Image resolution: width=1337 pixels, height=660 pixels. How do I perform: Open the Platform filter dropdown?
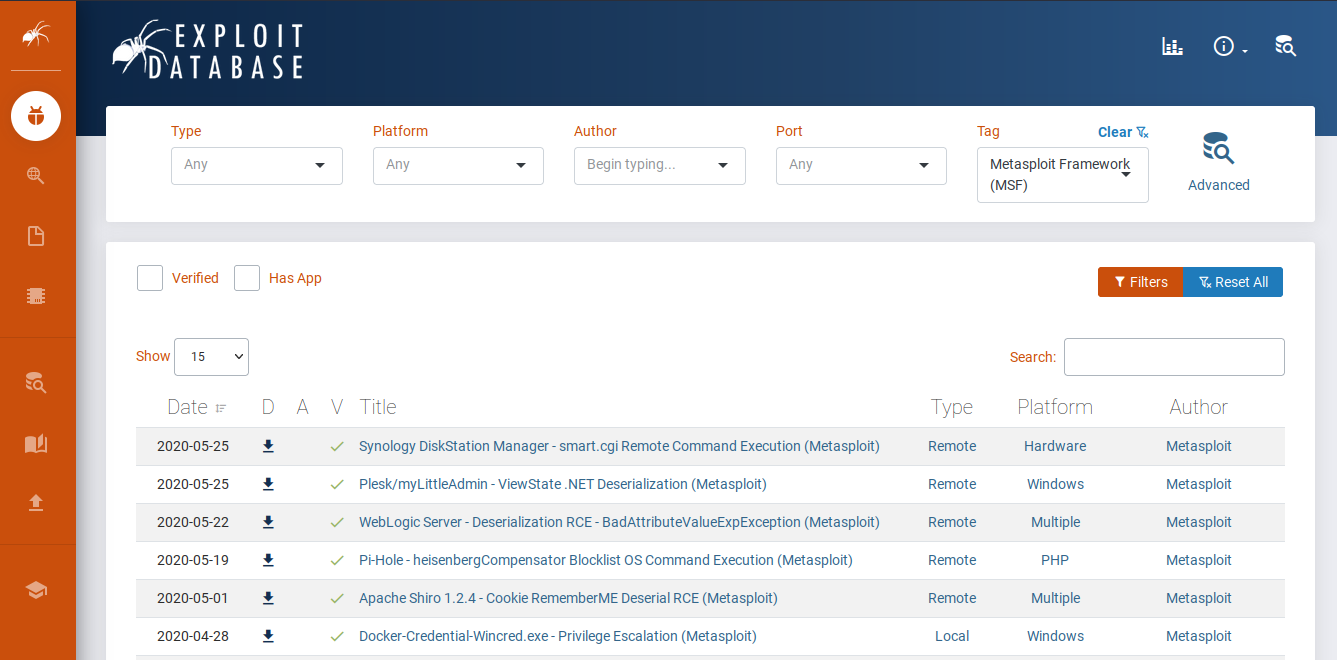[458, 165]
